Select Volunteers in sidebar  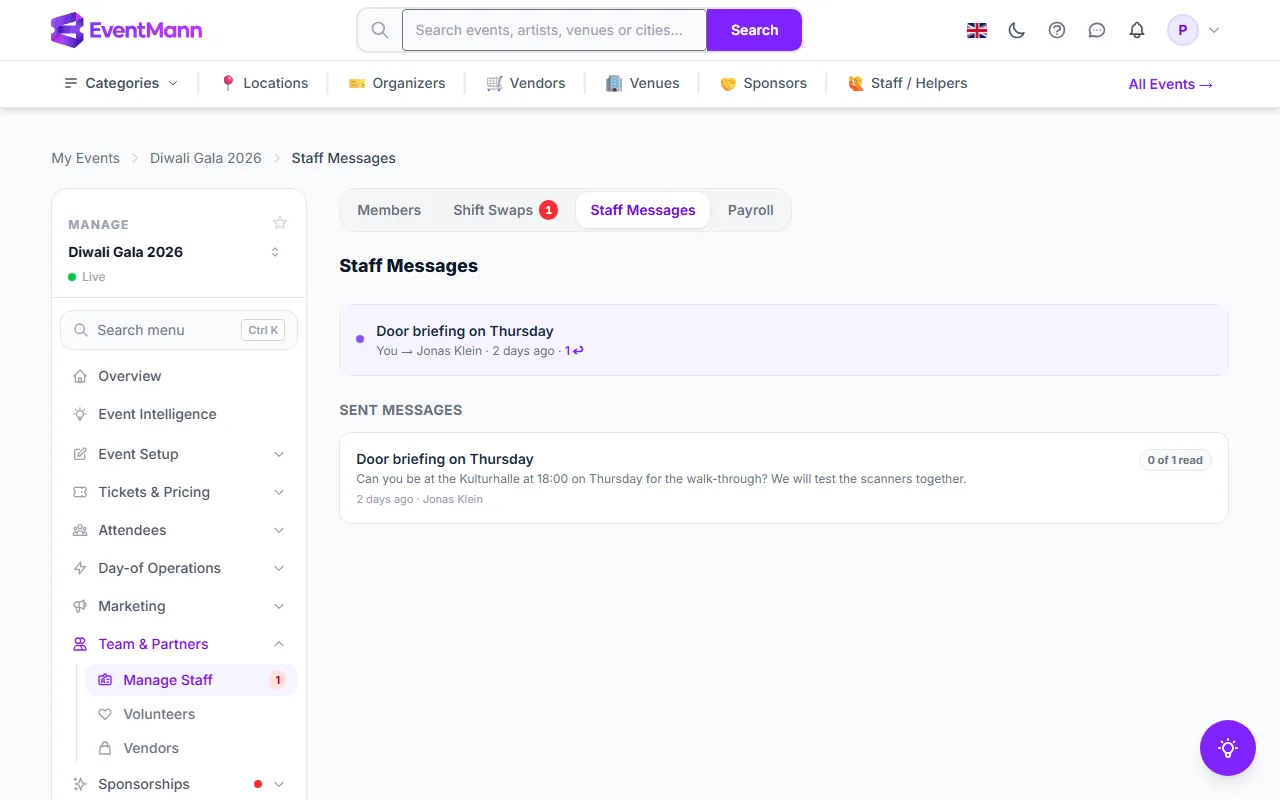pos(191,714)
